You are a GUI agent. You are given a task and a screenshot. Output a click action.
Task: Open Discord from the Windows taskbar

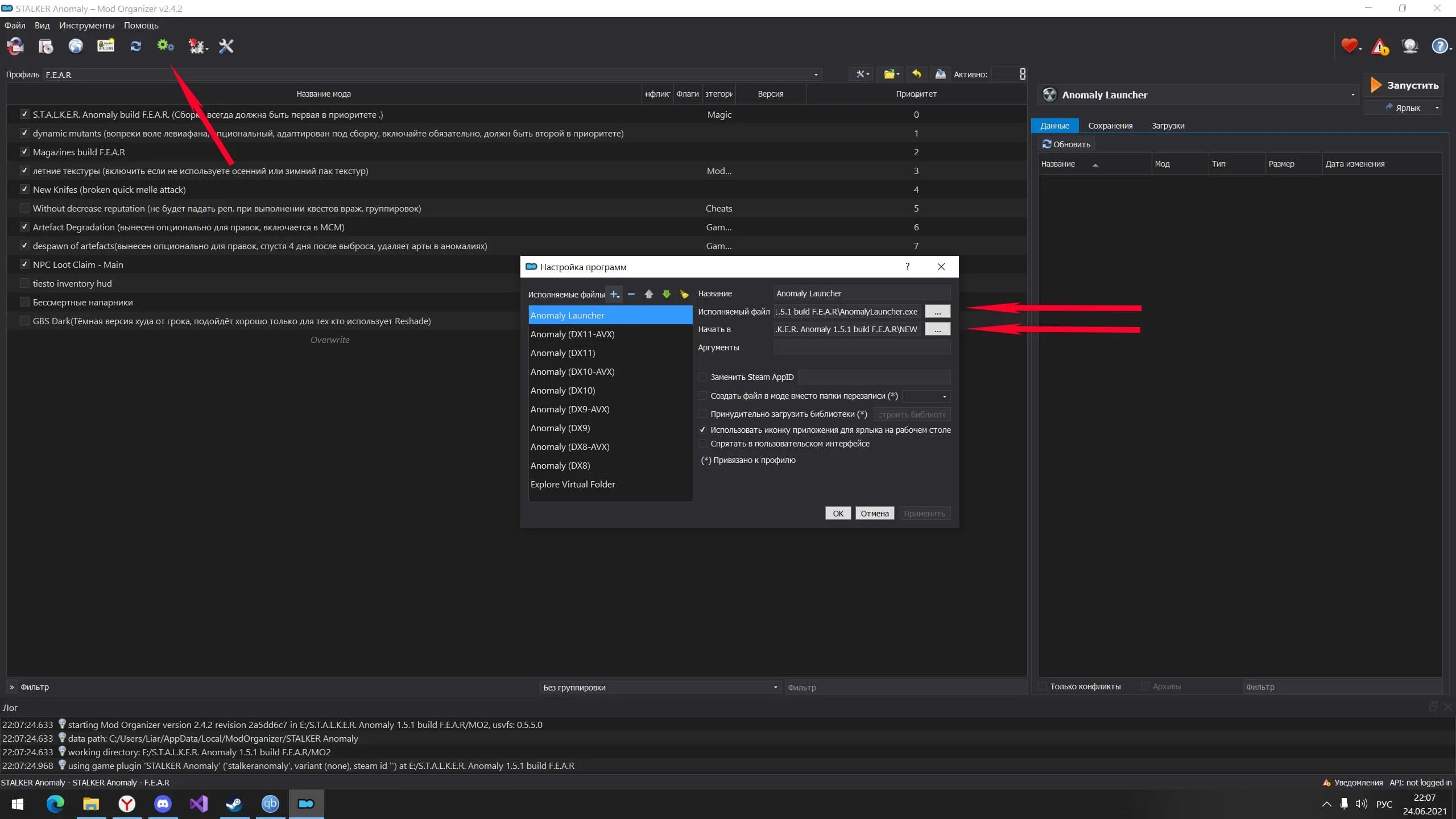tap(163, 804)
